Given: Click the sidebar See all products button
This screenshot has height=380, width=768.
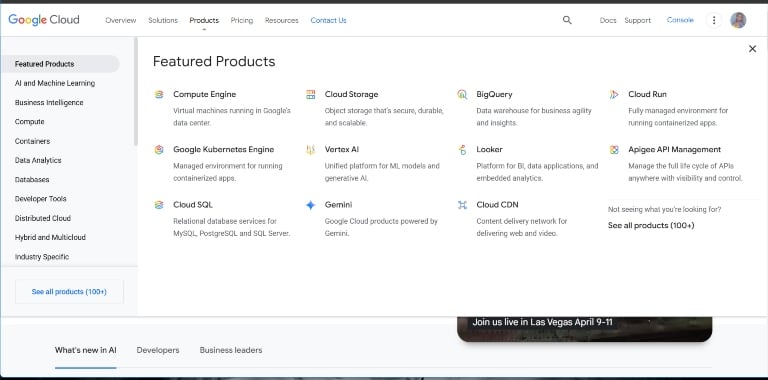Looking at the screenshot, I should pyautogui.click(x=69, y=292).
